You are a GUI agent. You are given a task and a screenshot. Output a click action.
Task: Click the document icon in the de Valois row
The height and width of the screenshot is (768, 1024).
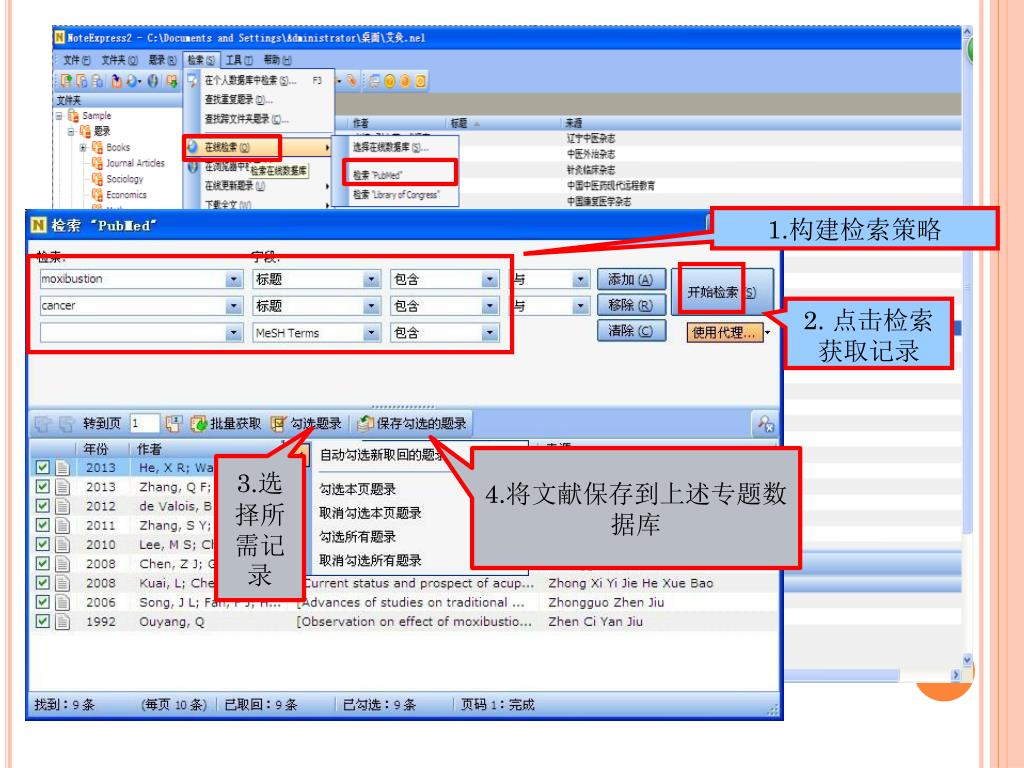63,506
